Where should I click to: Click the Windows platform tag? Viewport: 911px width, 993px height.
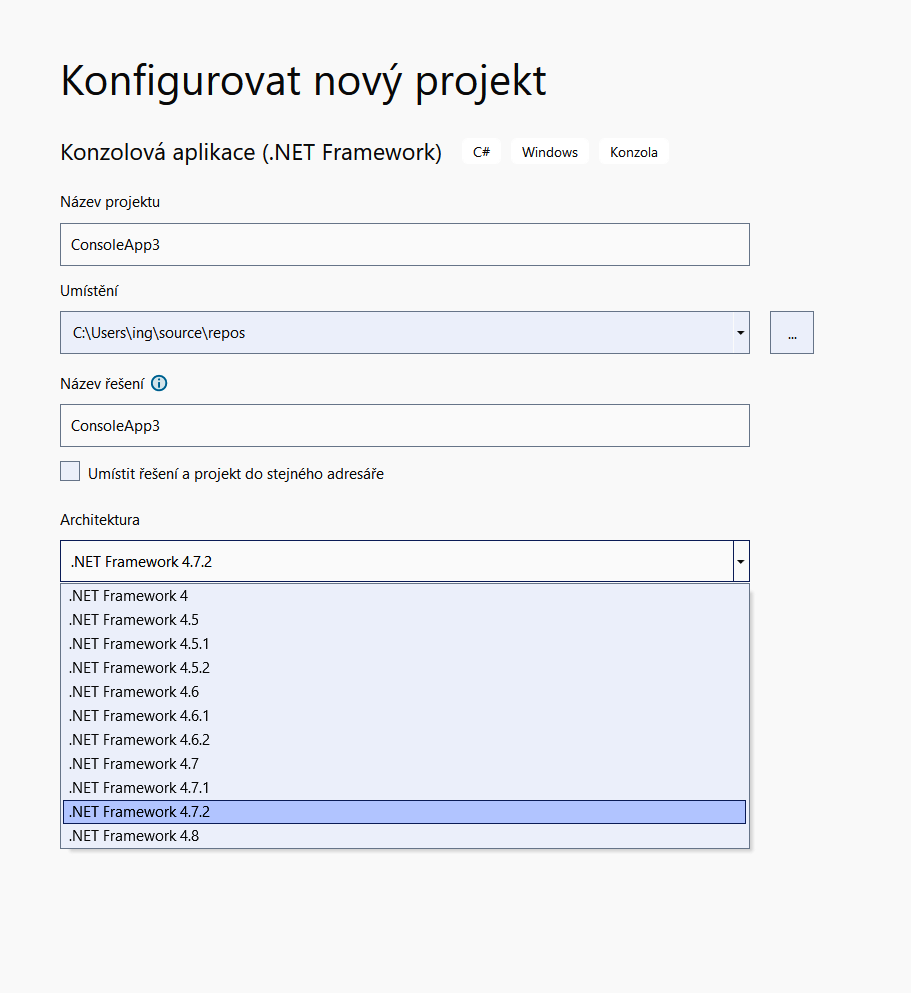coord(549,151)
